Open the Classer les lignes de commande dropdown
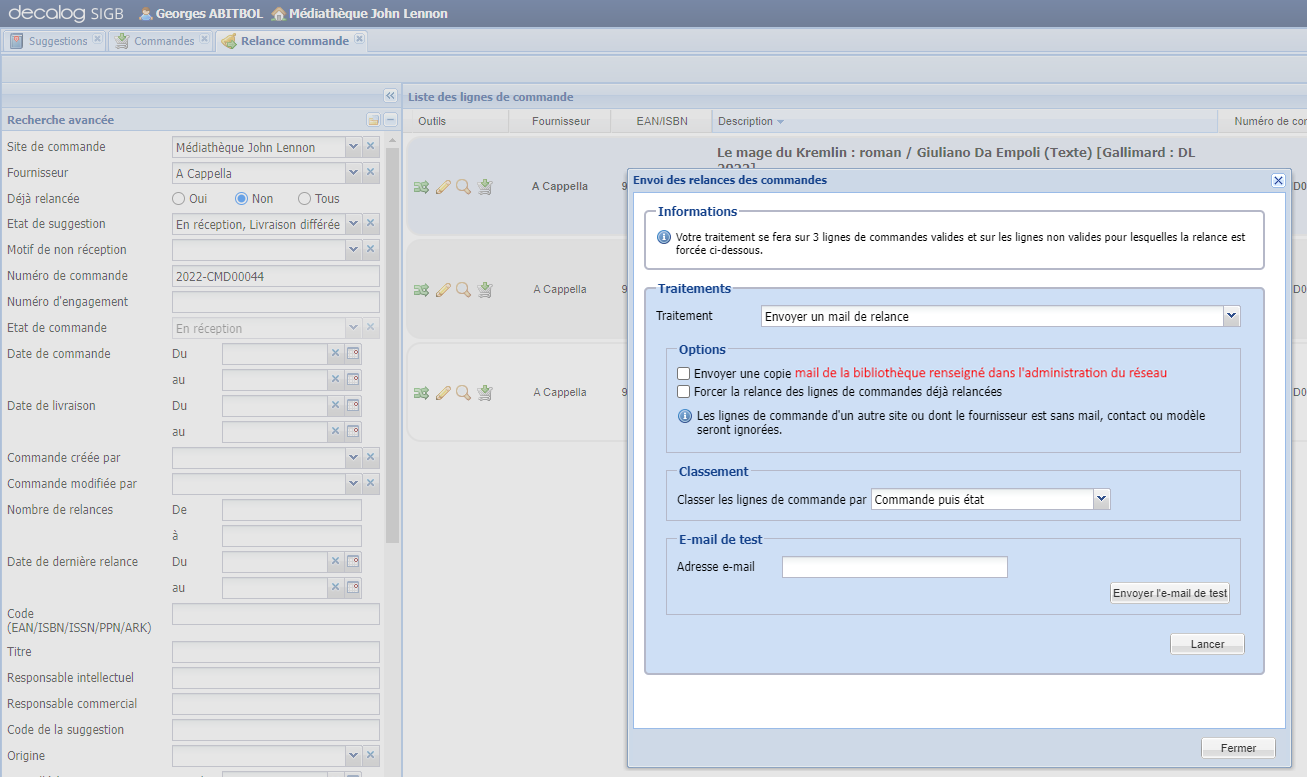The image size is (1307, 777). pyautogui.click(x=1101, y=498)
